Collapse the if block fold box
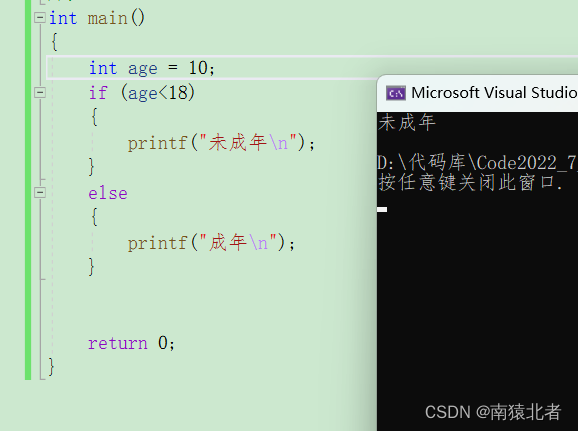 click(39, 92)
